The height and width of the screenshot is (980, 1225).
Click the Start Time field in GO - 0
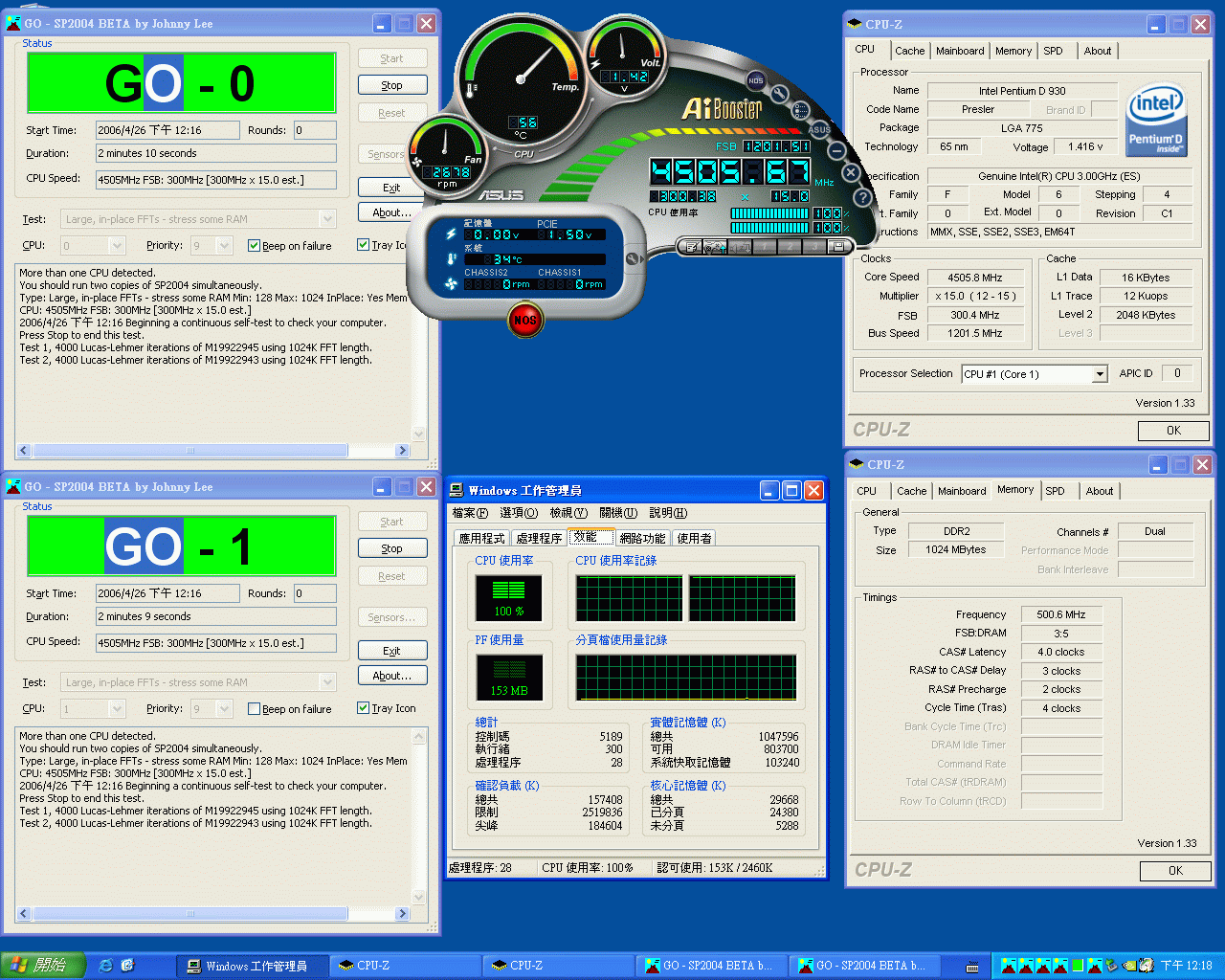pyautogui.click(x=167, y=130)
